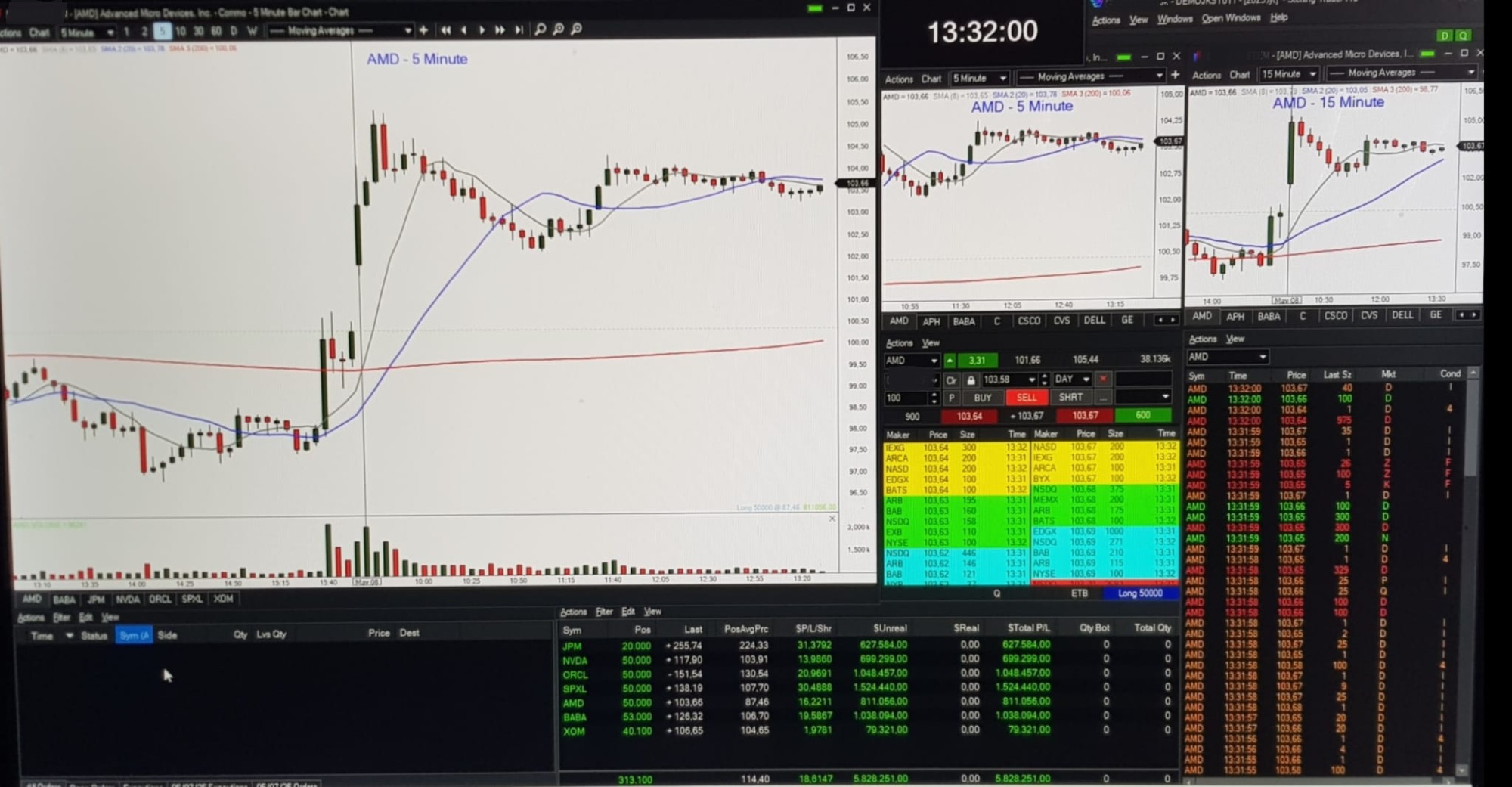Viewport: 1512px width, 787px height.
Task: Select the 10 minute interval button
Action: 180,32
